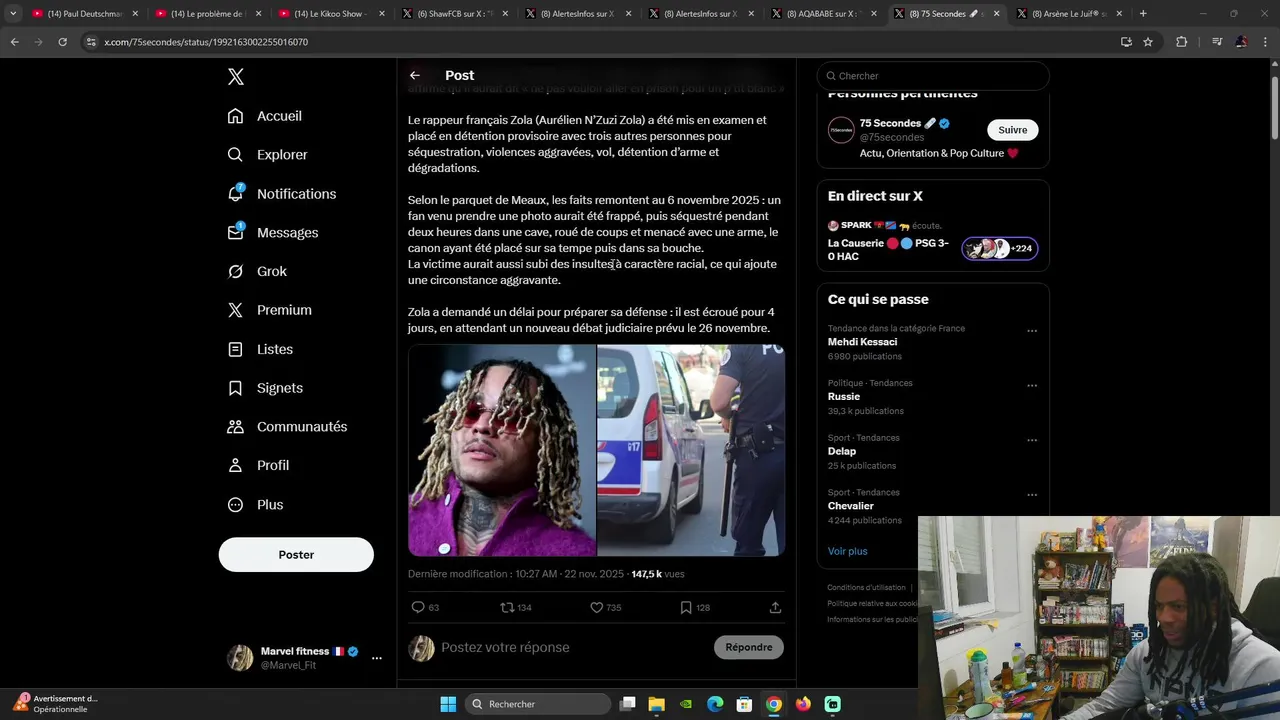Open the Windows Start menu

coord(447,704)
